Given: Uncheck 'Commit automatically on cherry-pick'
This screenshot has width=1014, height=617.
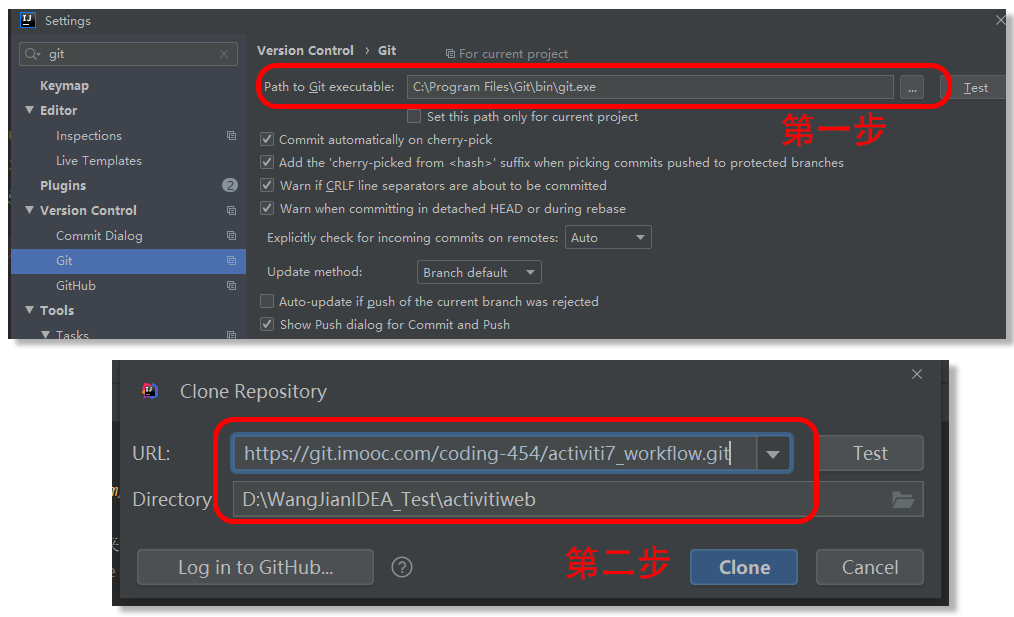Looking at the screenshot, I should (x=266, y=139).
